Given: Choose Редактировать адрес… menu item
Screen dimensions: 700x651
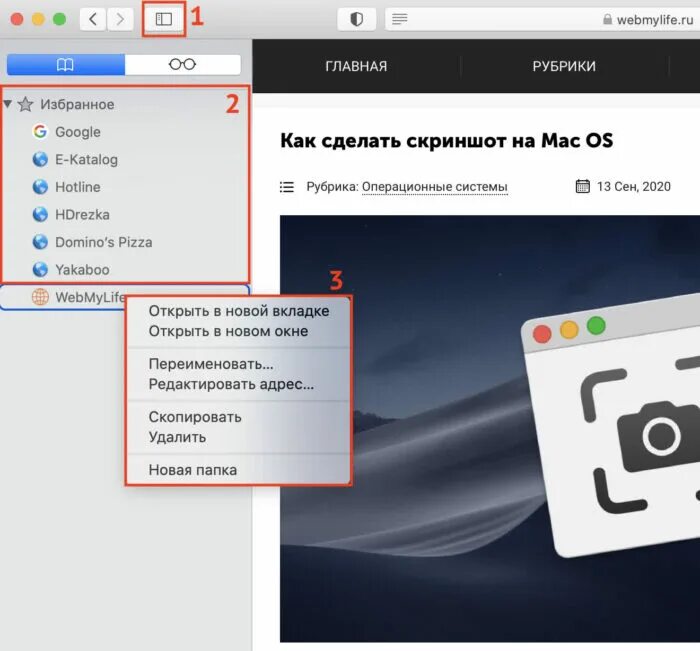Looking at the screenshot, I should click(x=238, y=384).
